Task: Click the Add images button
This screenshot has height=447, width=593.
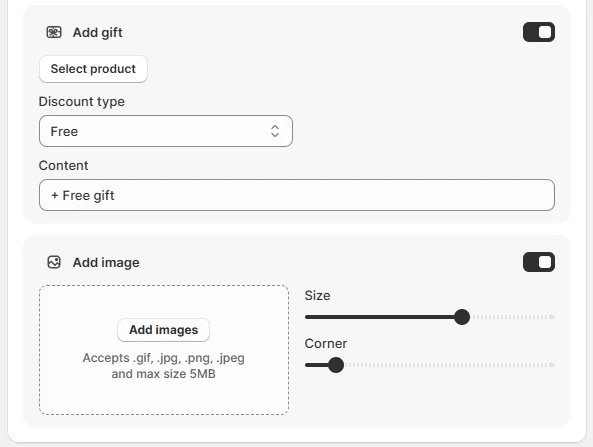Action: (163, 330)
